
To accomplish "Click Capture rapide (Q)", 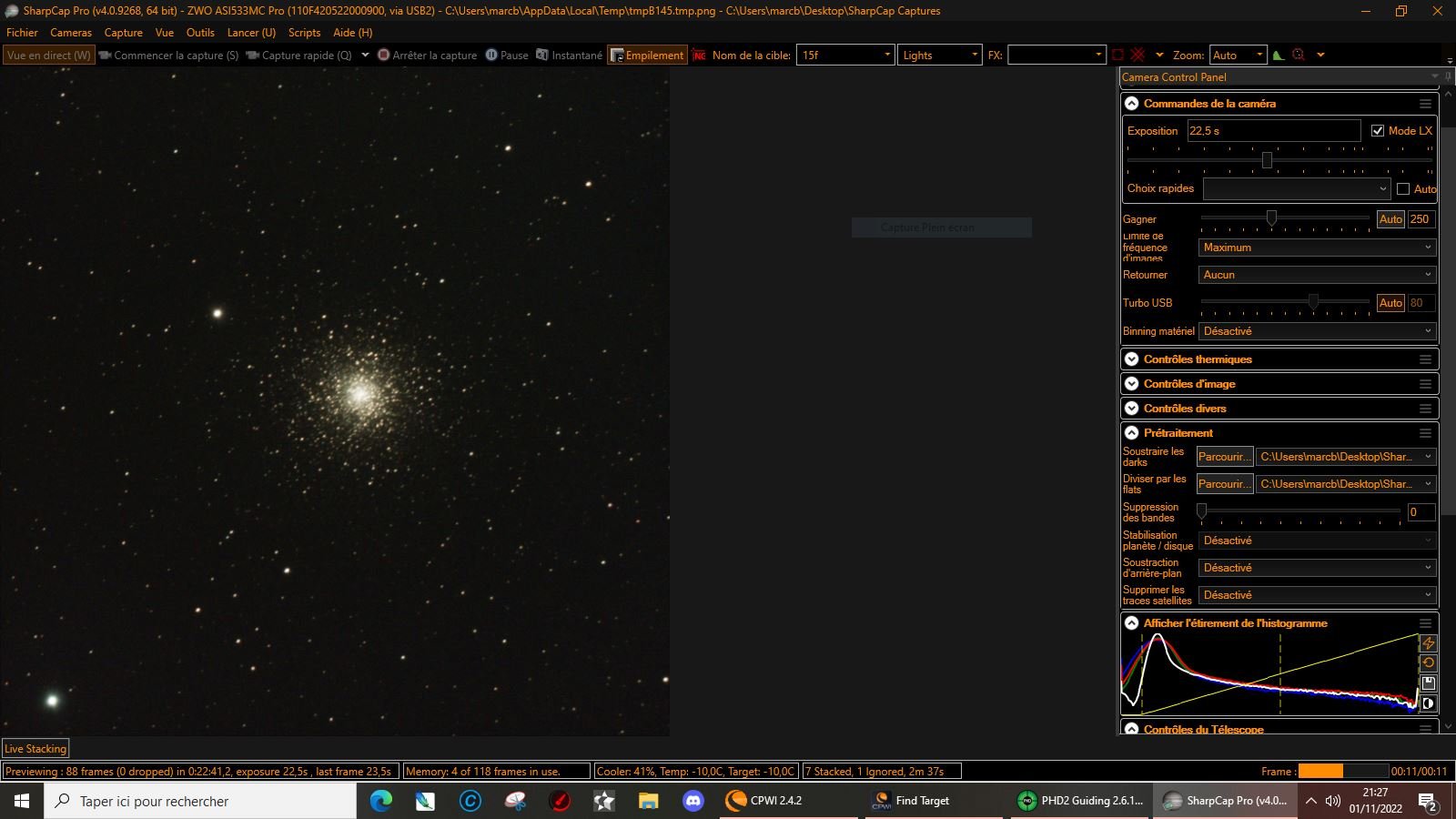I will click(x=299, y=55).
